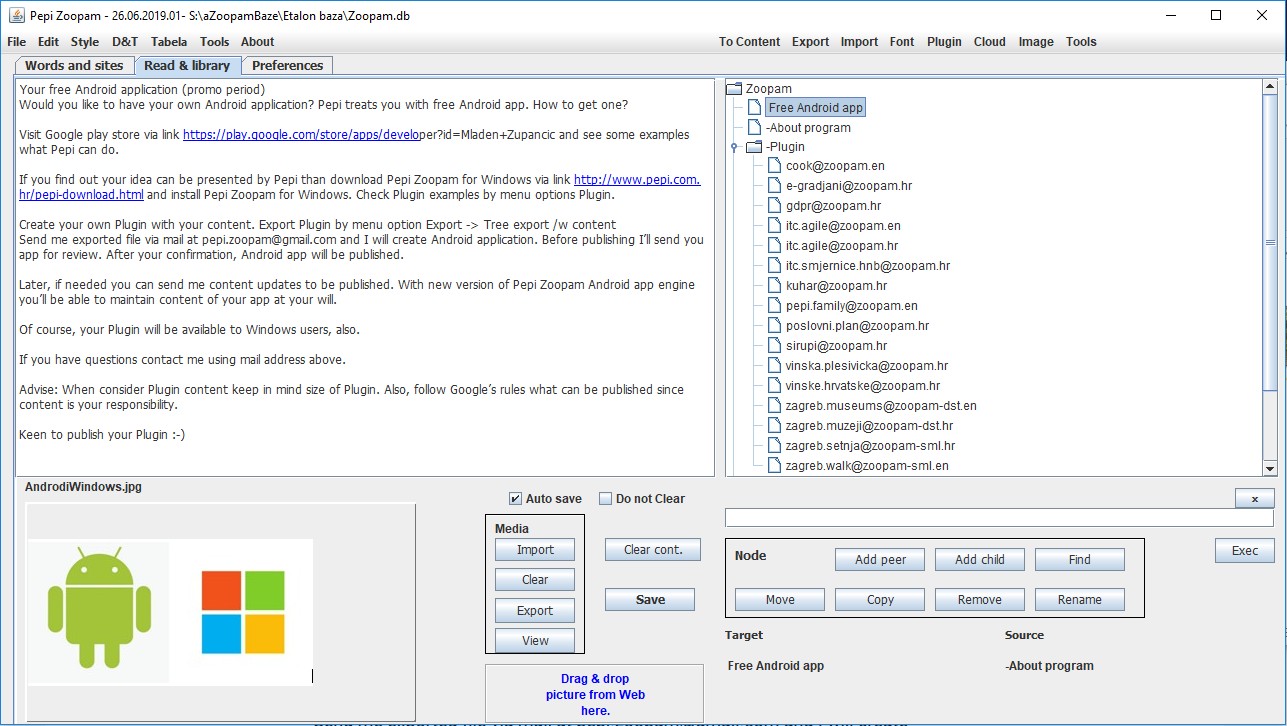Uncheck the Auto save checkbox

click(515, 499)
